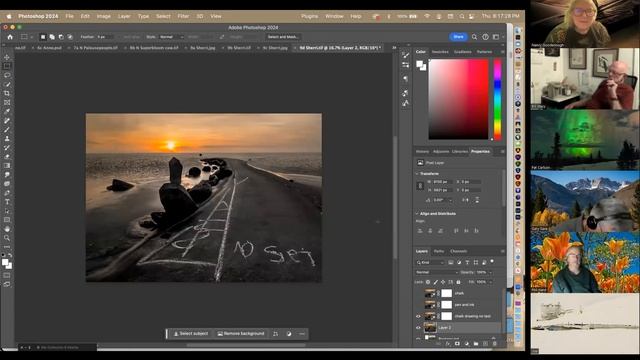Select the Move tool
Screen dimensions: 640x360
[7, 57]
